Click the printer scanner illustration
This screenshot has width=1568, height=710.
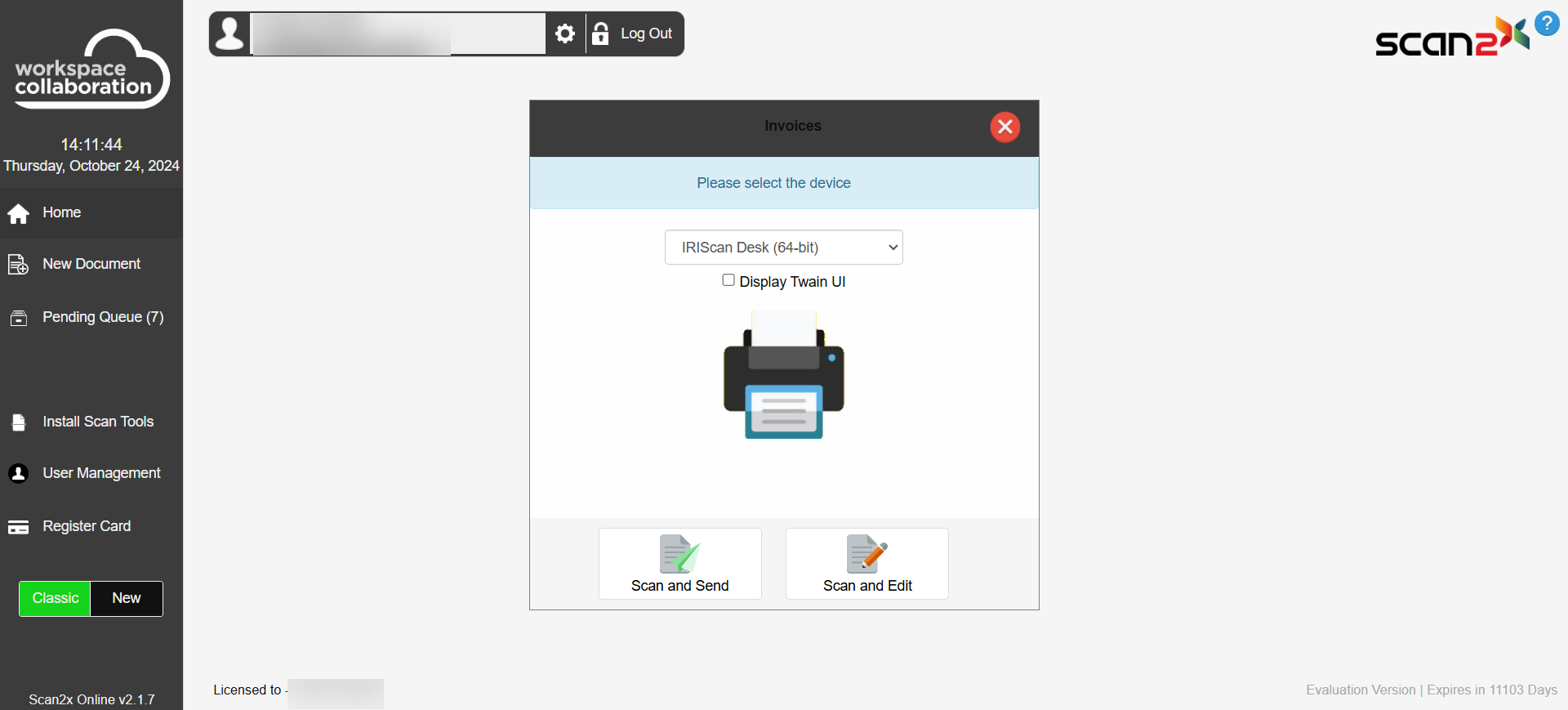click(x=783, y=375)
